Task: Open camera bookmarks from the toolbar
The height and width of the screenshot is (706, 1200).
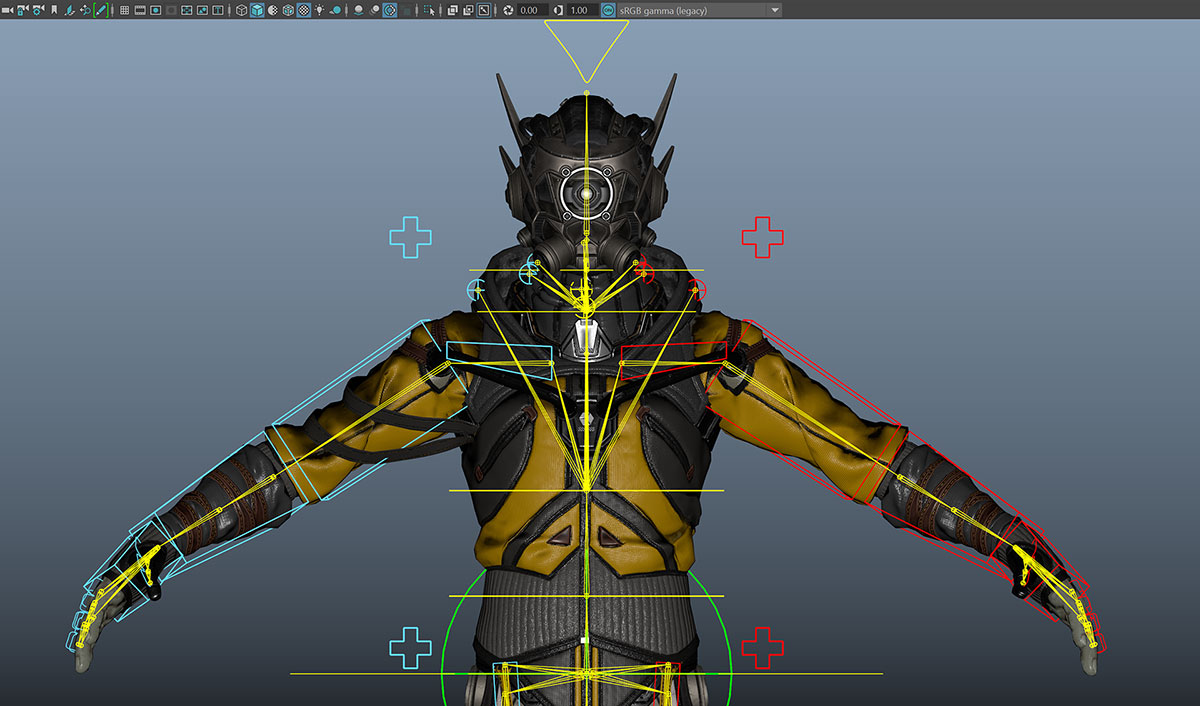Action: pos(53,10)
